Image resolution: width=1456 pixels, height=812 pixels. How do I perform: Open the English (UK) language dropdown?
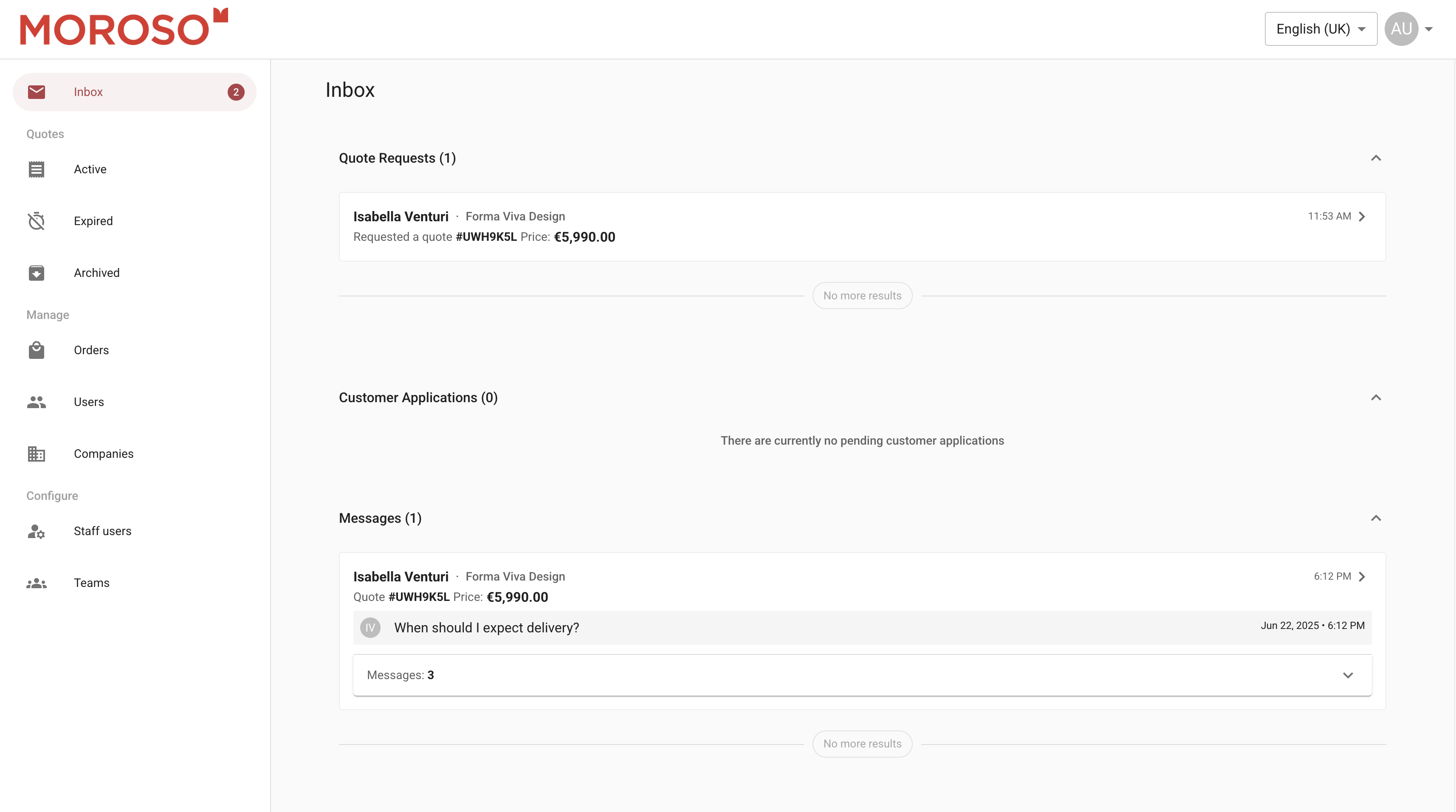(1321, 29)
